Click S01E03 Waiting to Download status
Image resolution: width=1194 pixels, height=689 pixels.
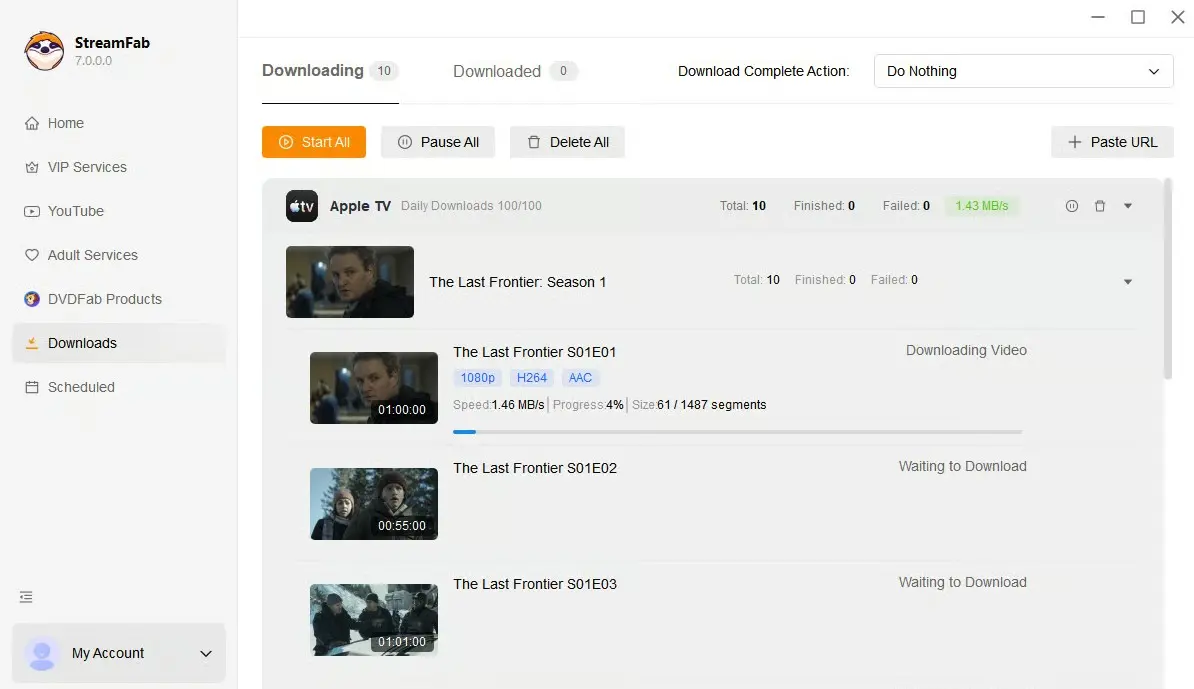(963, 582)
